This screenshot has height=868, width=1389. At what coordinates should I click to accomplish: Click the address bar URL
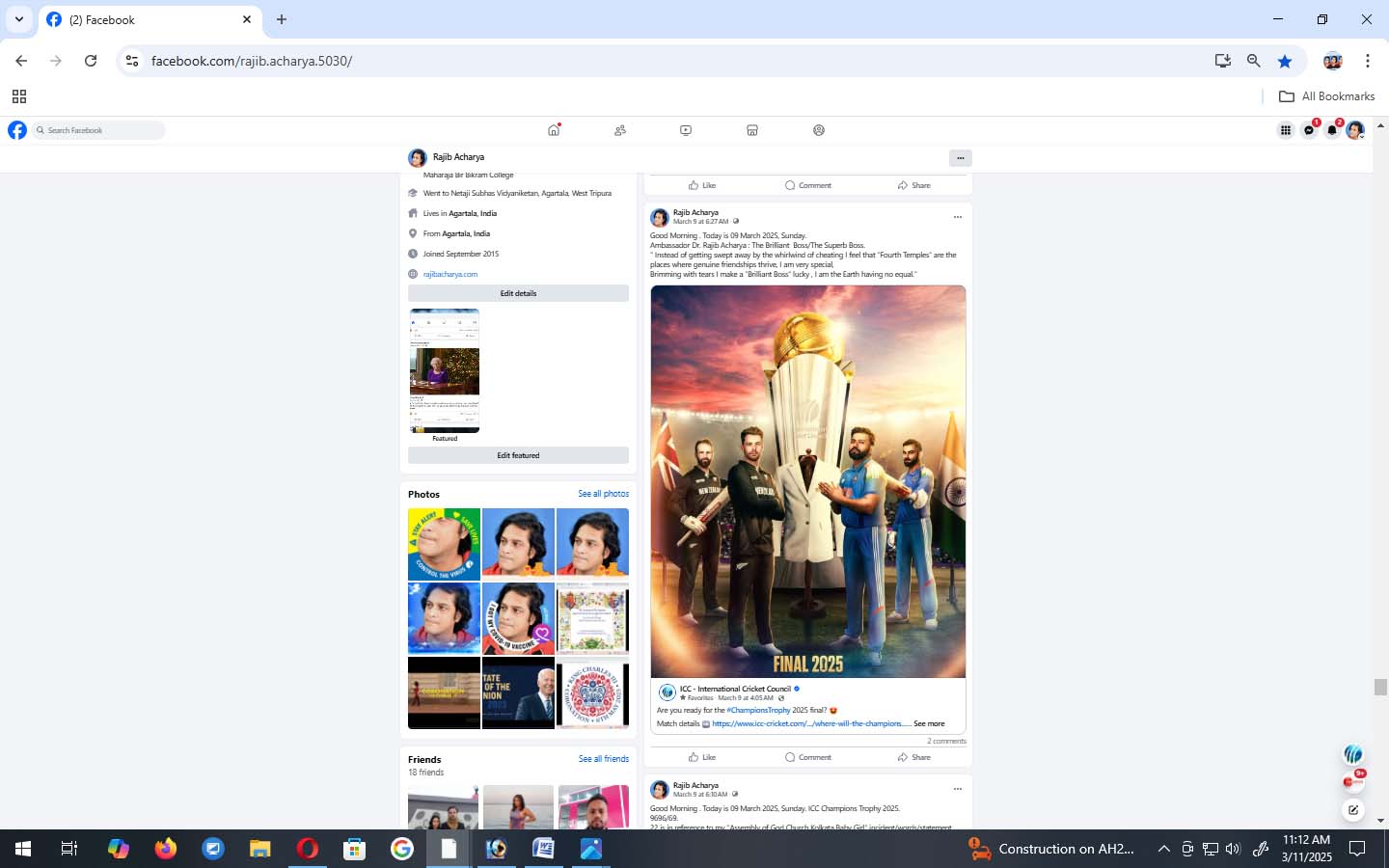coord(252,61)
